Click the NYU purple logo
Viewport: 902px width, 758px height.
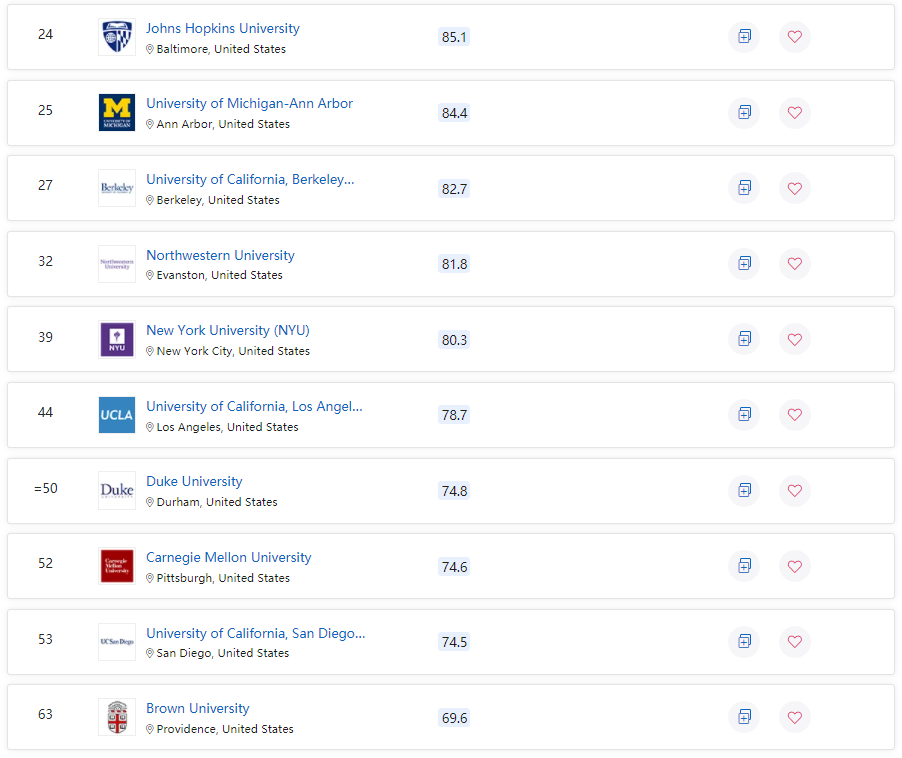click(x=117, y=339)
